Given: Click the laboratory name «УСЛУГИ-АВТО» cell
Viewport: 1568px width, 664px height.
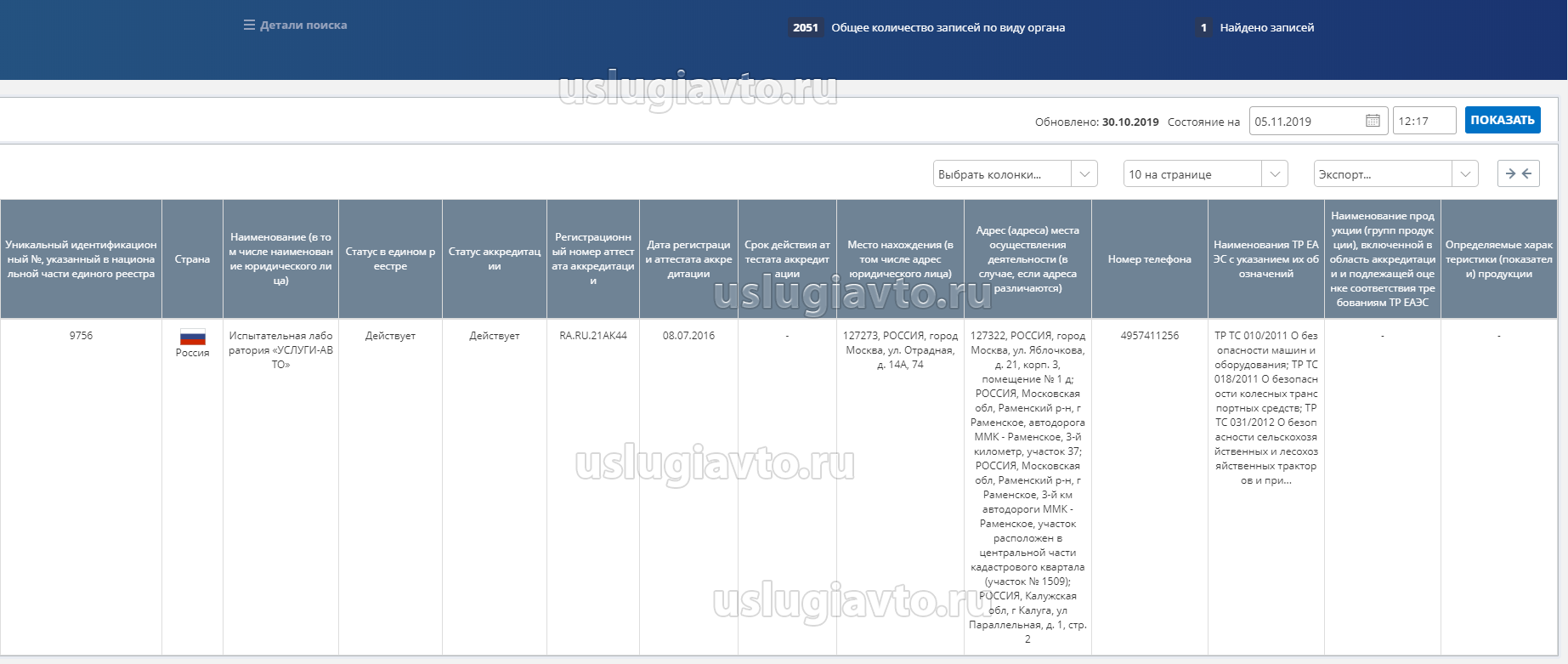Looking at the screenshot, I should [280, 349].
